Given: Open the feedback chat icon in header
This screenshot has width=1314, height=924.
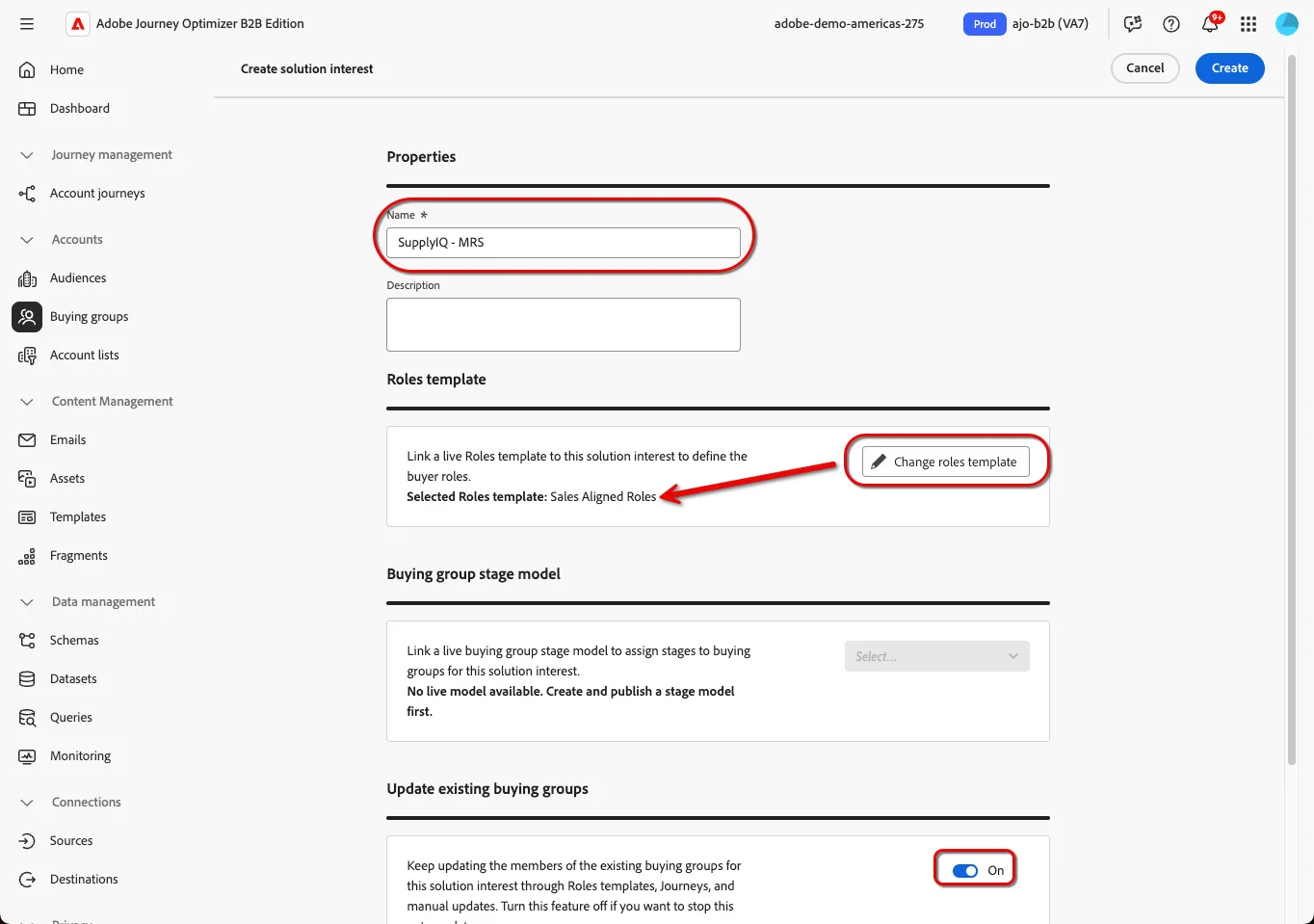Looking at the screenshot, I should (x=1133, y=24).
